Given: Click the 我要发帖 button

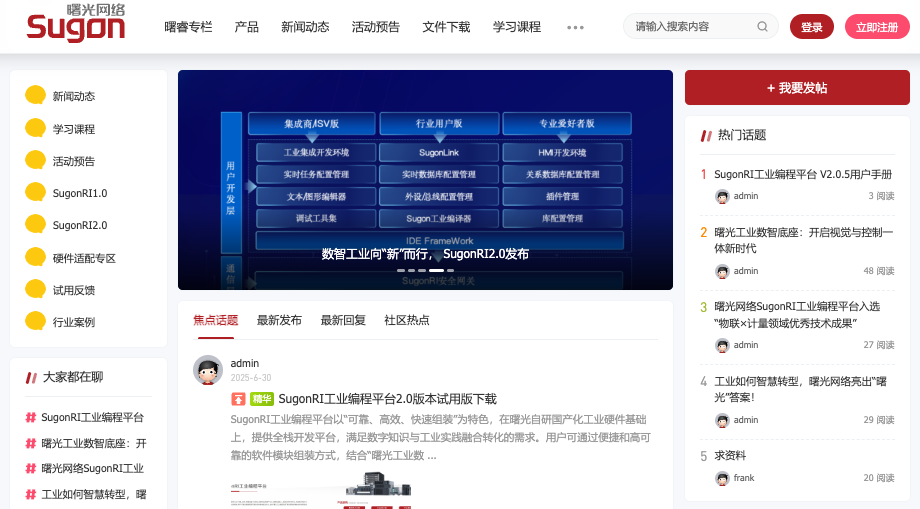Looking at the screenshot, I should point(797,88).
